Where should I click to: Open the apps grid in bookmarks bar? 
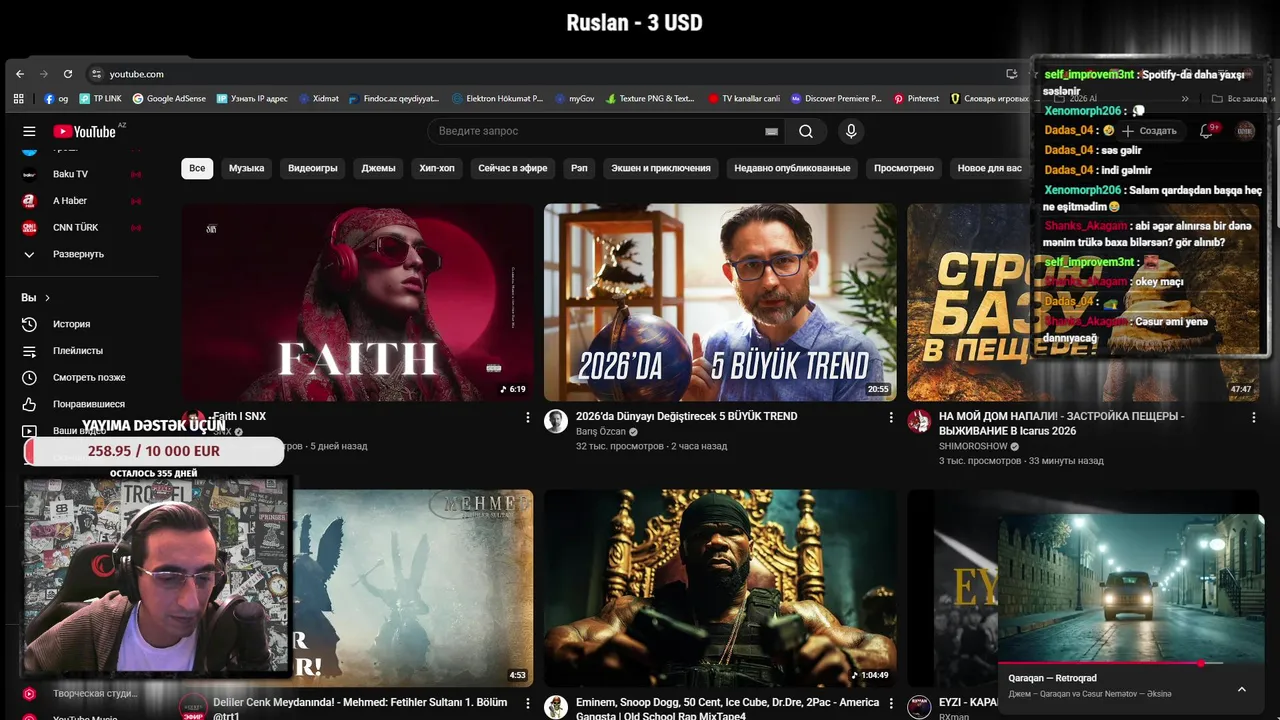[18, 99]
